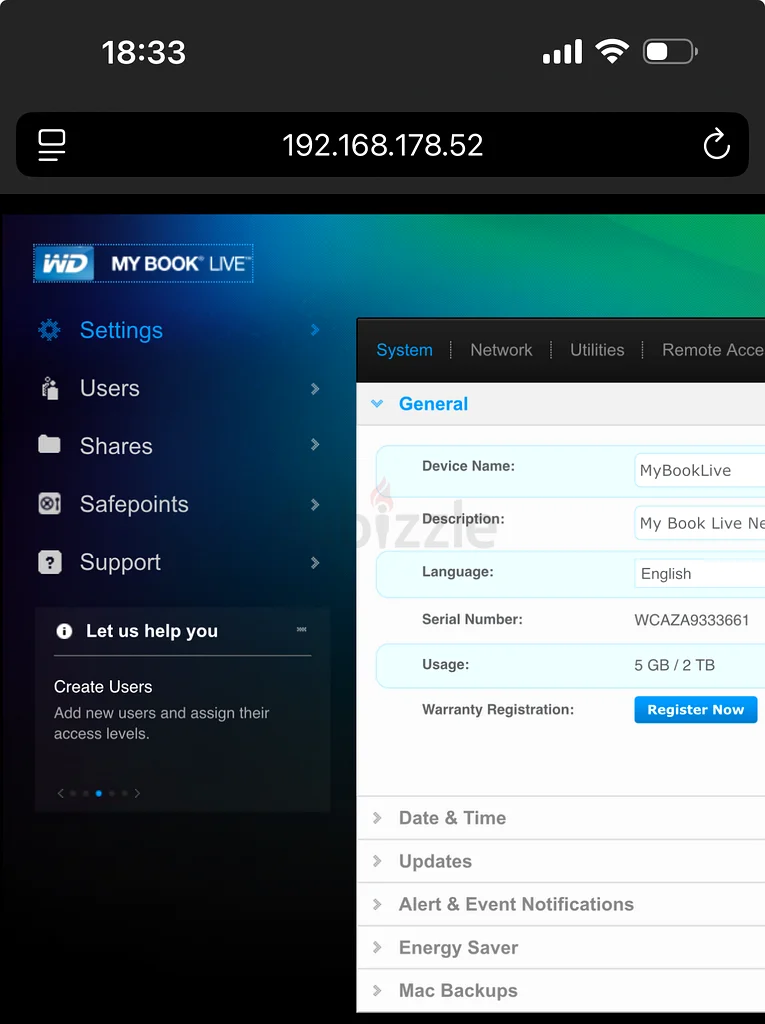Click the arrow next to Settings

[x=315, y=330]
